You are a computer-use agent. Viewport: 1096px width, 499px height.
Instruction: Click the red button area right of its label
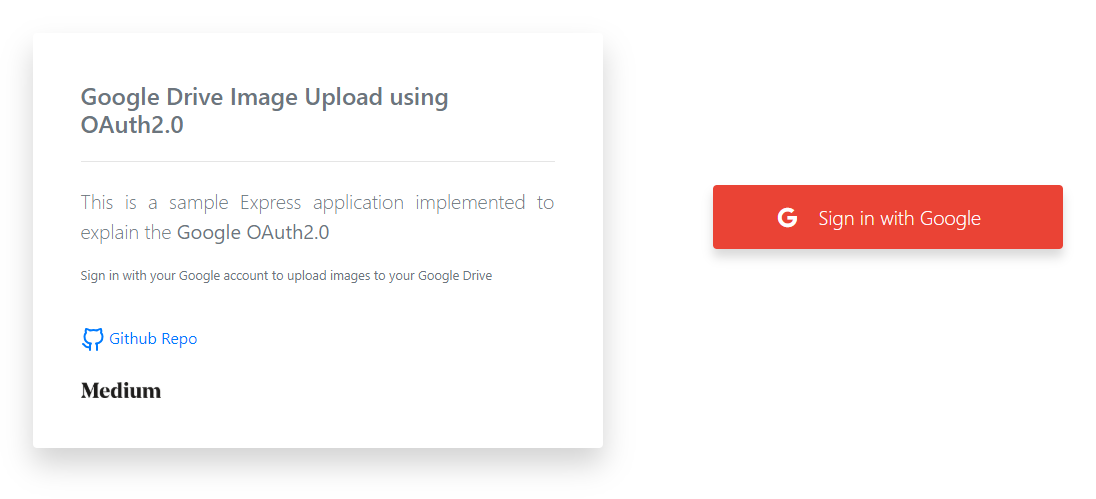[x=1021, y=217]
